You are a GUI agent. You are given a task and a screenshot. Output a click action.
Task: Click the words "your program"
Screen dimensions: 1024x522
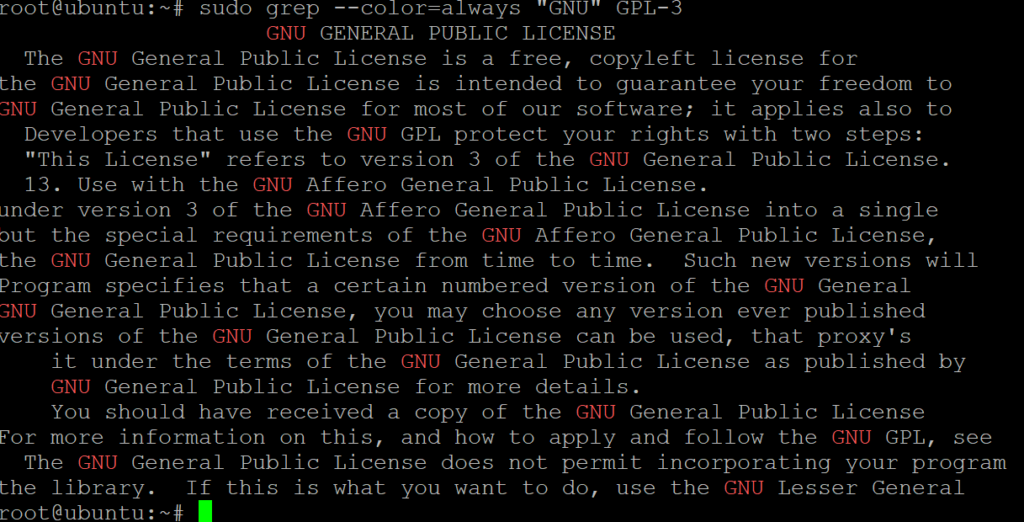925,463
